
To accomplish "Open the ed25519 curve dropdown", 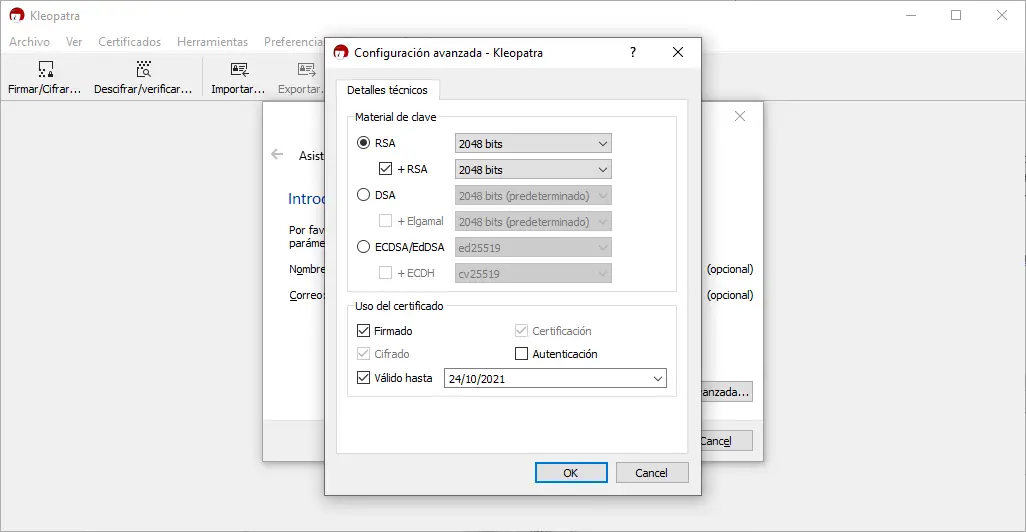I will (533, 247).
